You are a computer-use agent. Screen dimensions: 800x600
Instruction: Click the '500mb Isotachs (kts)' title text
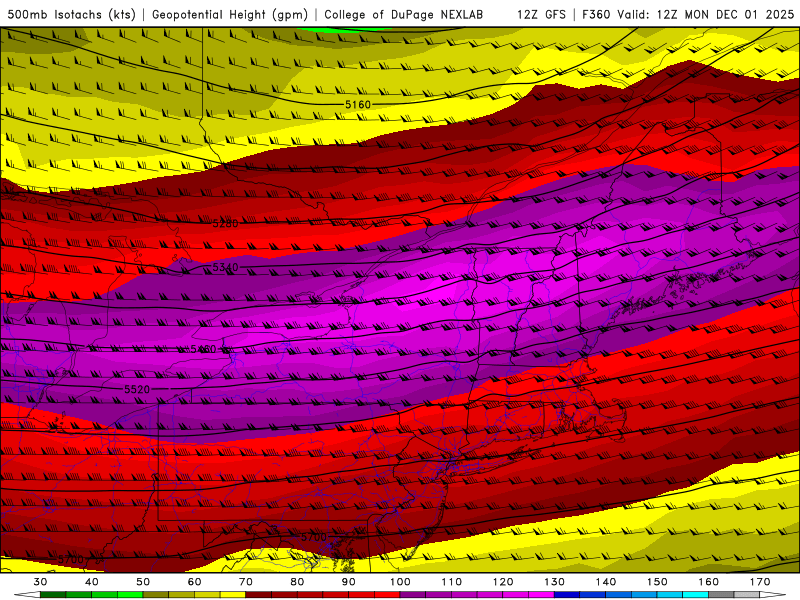(71, 14)
